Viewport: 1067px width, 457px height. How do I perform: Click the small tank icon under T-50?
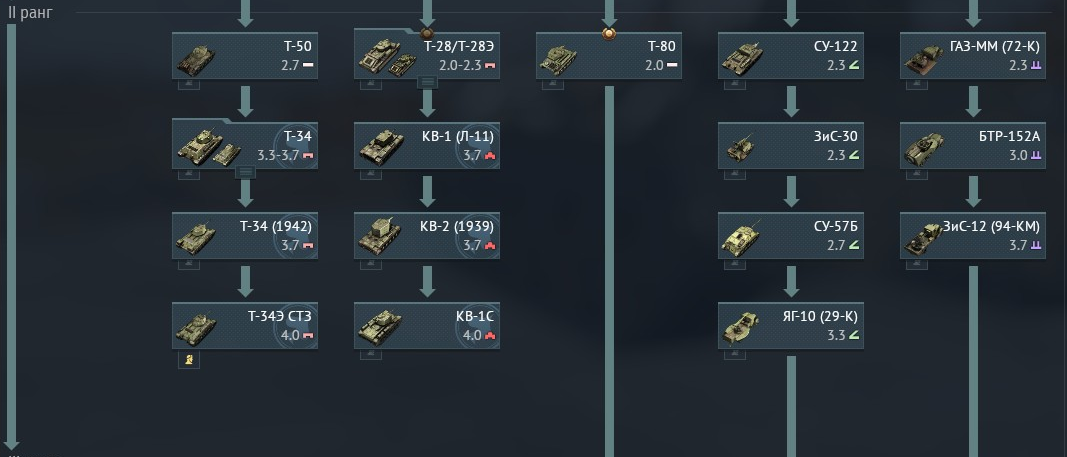(189, 84)
